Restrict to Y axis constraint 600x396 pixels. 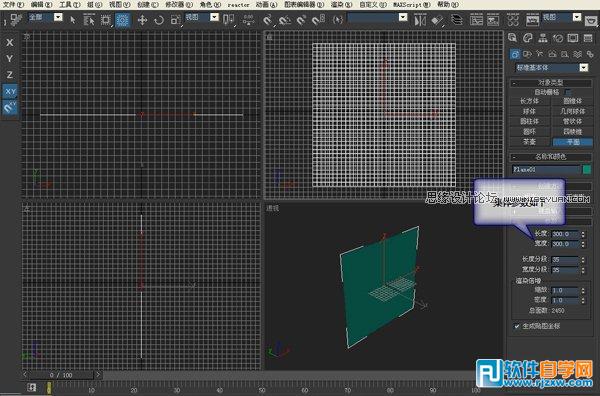[x=10, y=59]
